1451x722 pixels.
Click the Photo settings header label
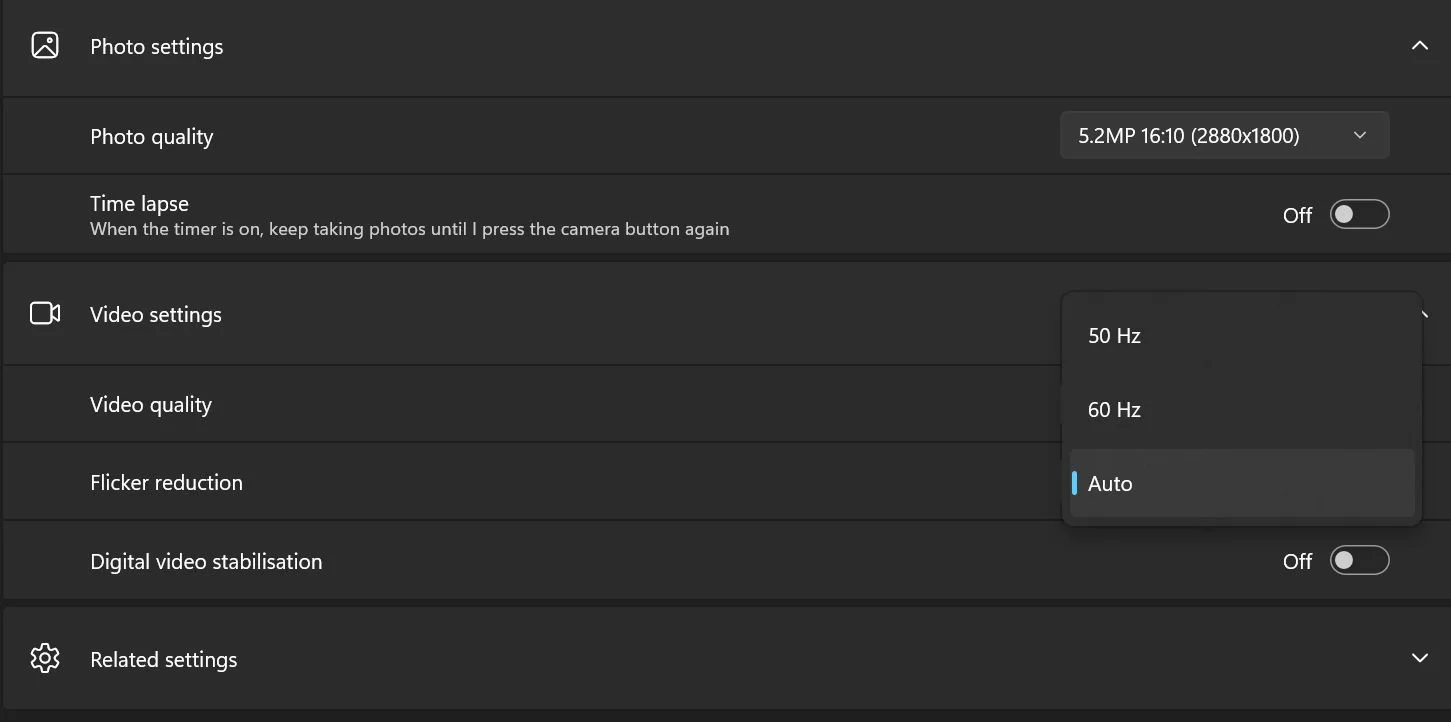(x=157, y=47)
